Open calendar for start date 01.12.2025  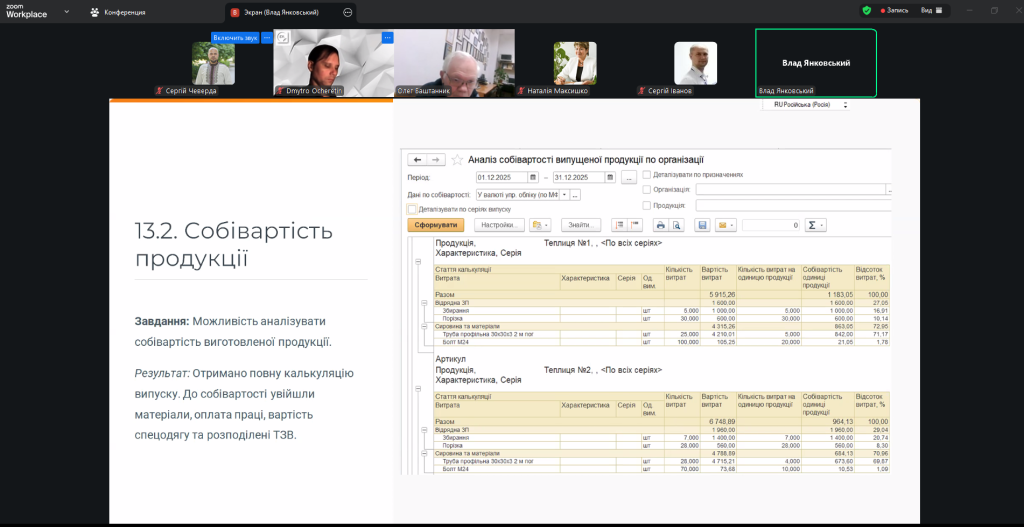point(533,177)
